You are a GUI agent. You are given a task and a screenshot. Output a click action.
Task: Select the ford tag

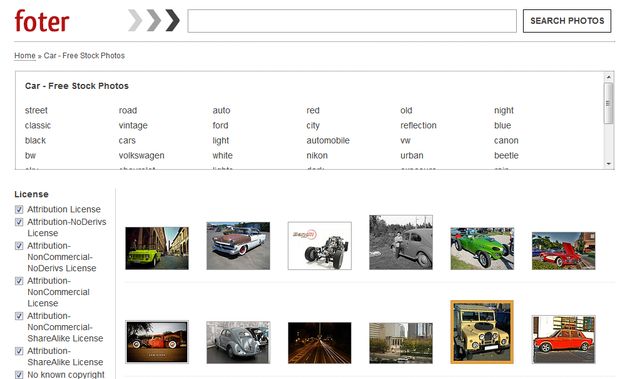(x=220, y=125)
